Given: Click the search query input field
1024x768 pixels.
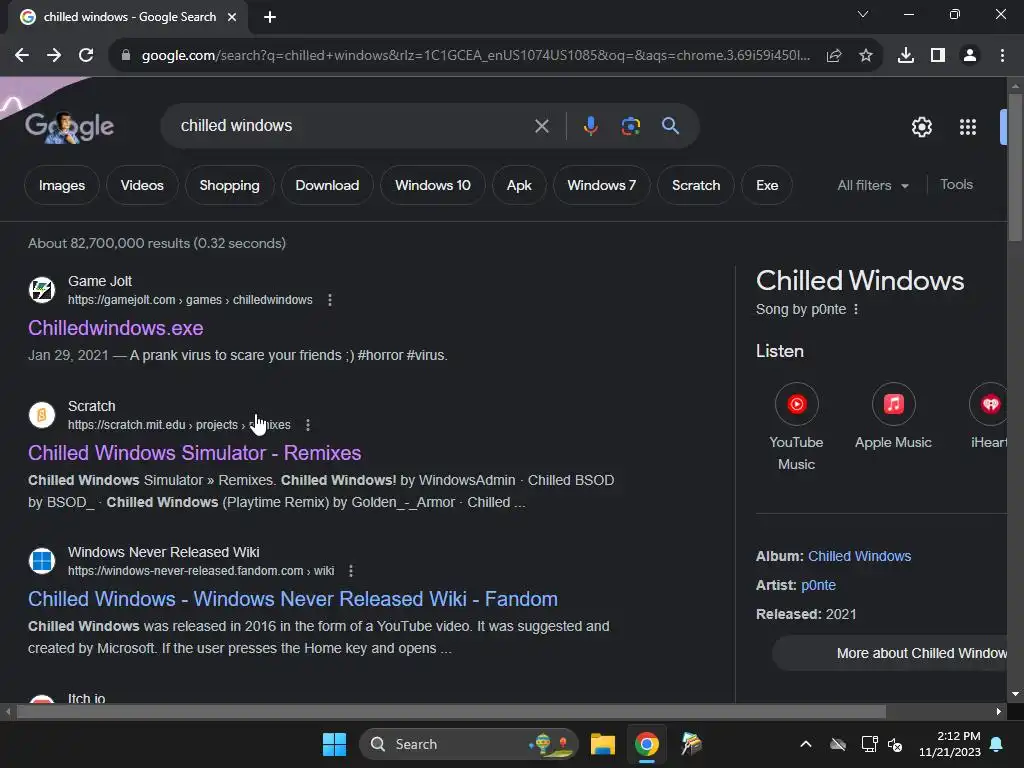Looking at the screenshot, I should (x=353, y=125).
